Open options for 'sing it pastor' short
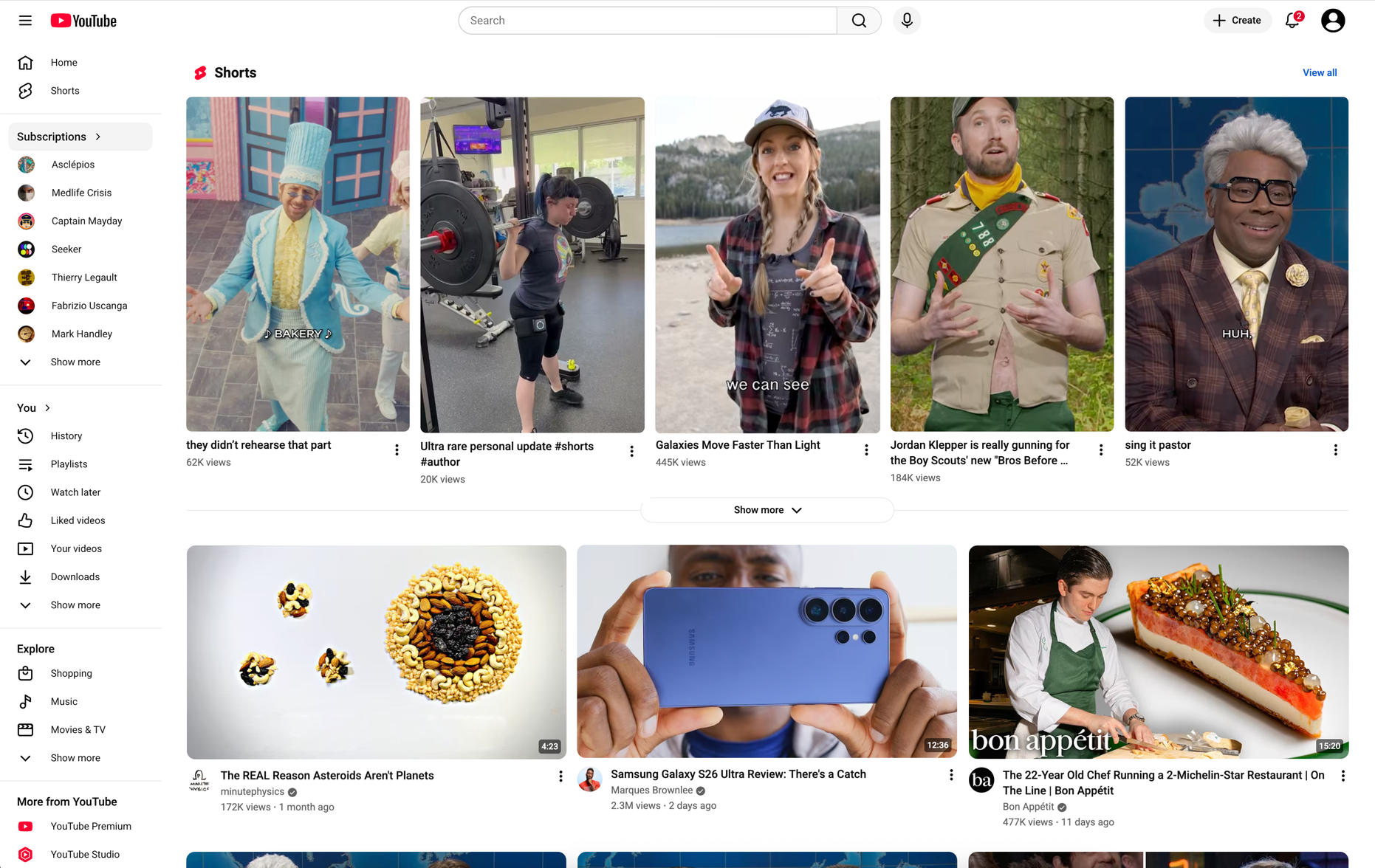Image resolution: width=1375 pixels, height=868 pixels. tap(1336, 450)
